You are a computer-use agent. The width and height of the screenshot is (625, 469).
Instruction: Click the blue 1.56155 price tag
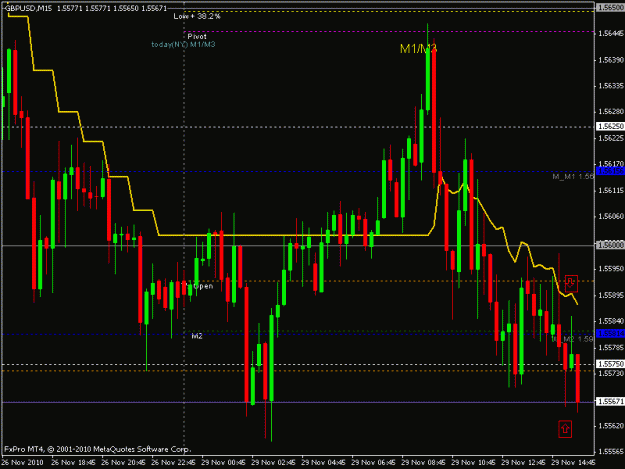coord(610,171)
